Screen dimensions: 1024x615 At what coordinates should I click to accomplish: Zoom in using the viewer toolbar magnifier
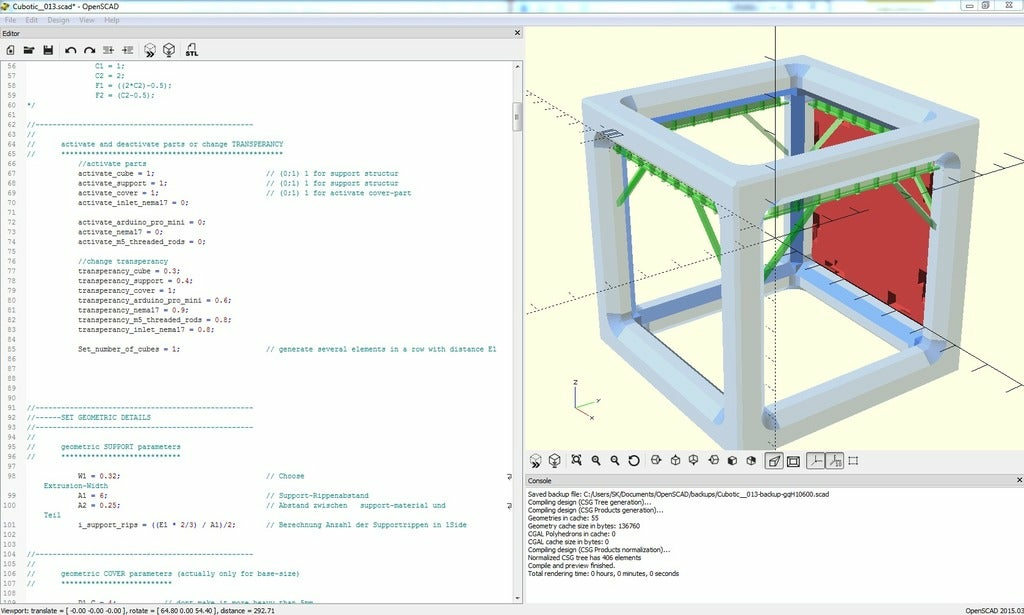click(596, 461)
